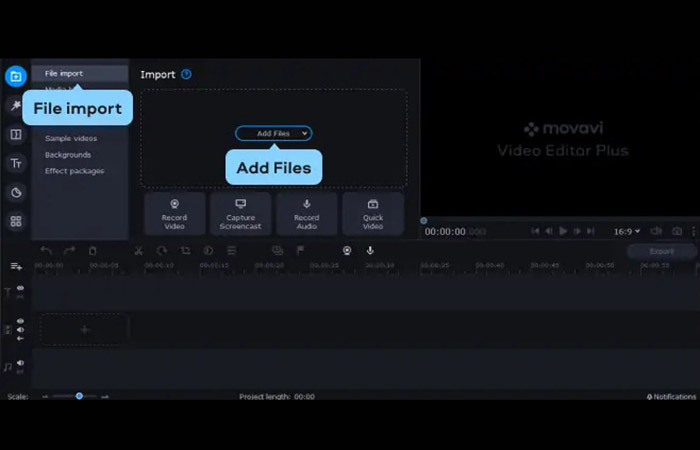Select the Split scissors tool
Viewport: 700px width, 450px height.
[138, 251]
